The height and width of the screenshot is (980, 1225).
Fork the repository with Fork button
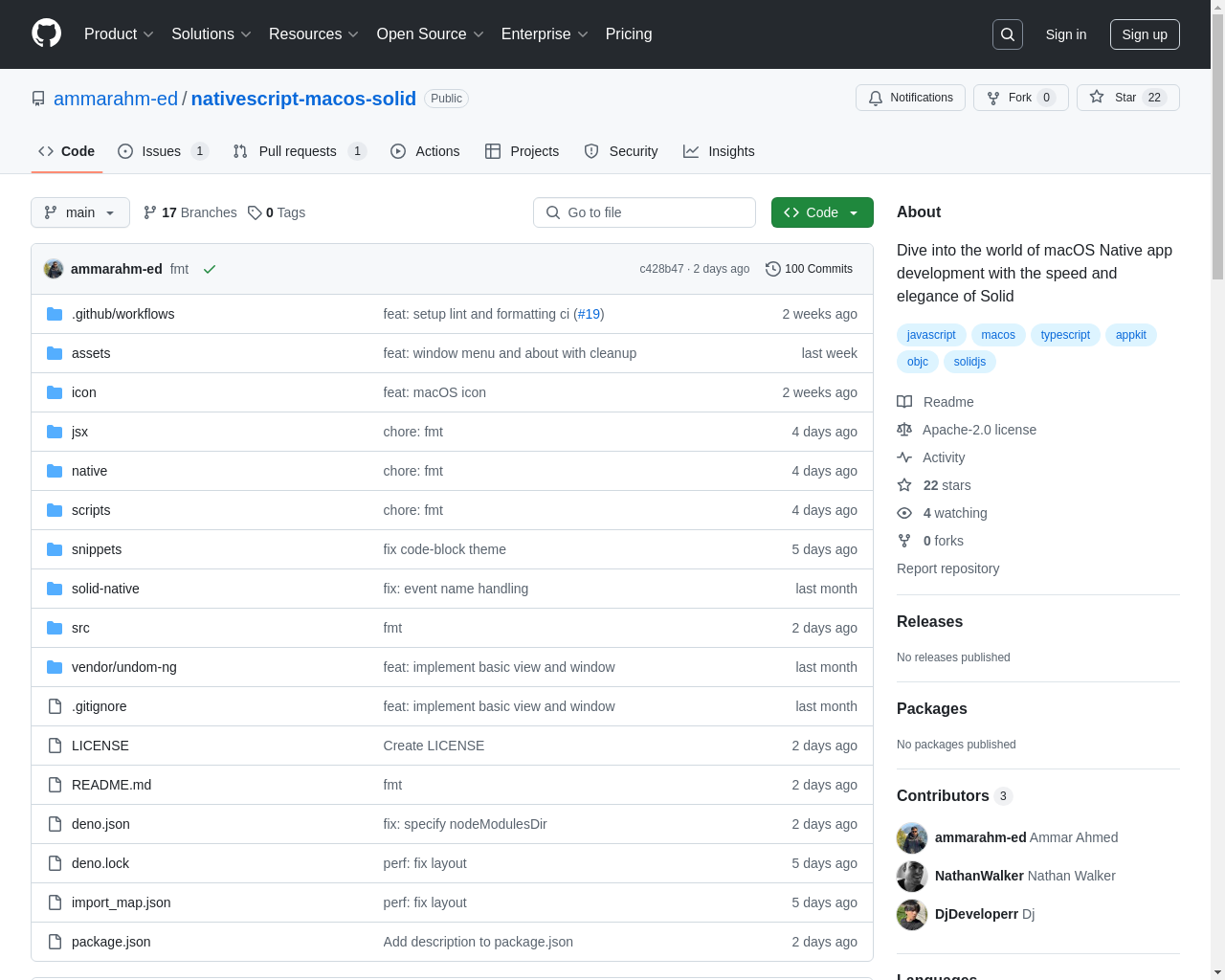[x=1021, y=98]
